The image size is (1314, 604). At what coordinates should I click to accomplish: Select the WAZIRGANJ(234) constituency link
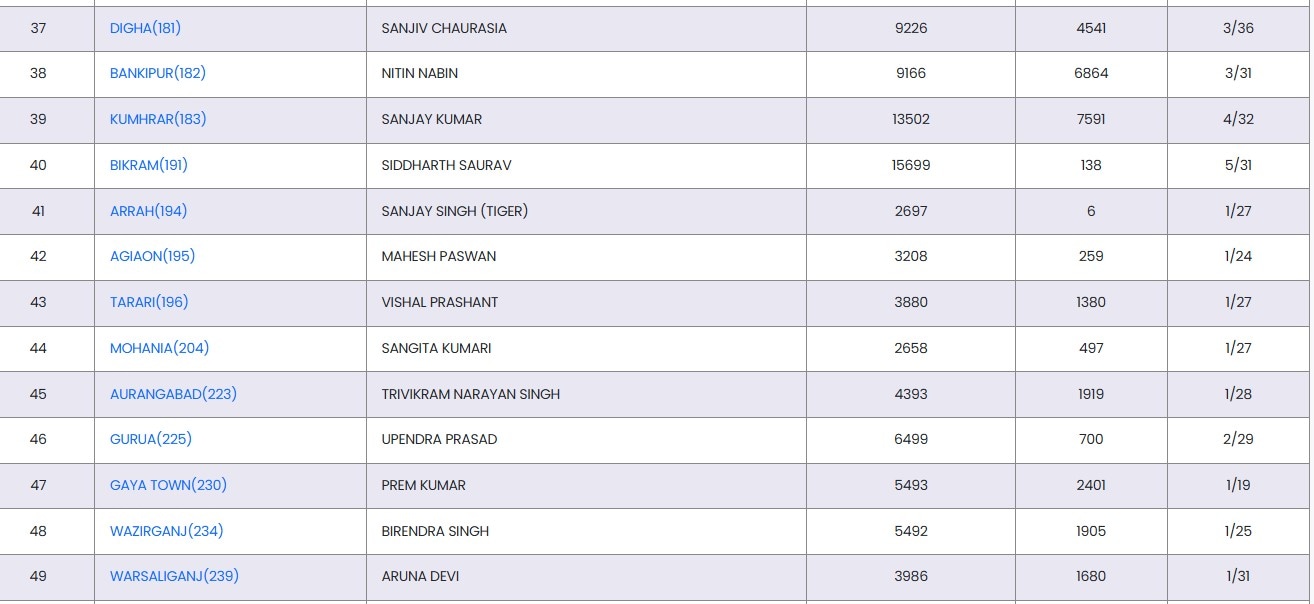point(166,531)
